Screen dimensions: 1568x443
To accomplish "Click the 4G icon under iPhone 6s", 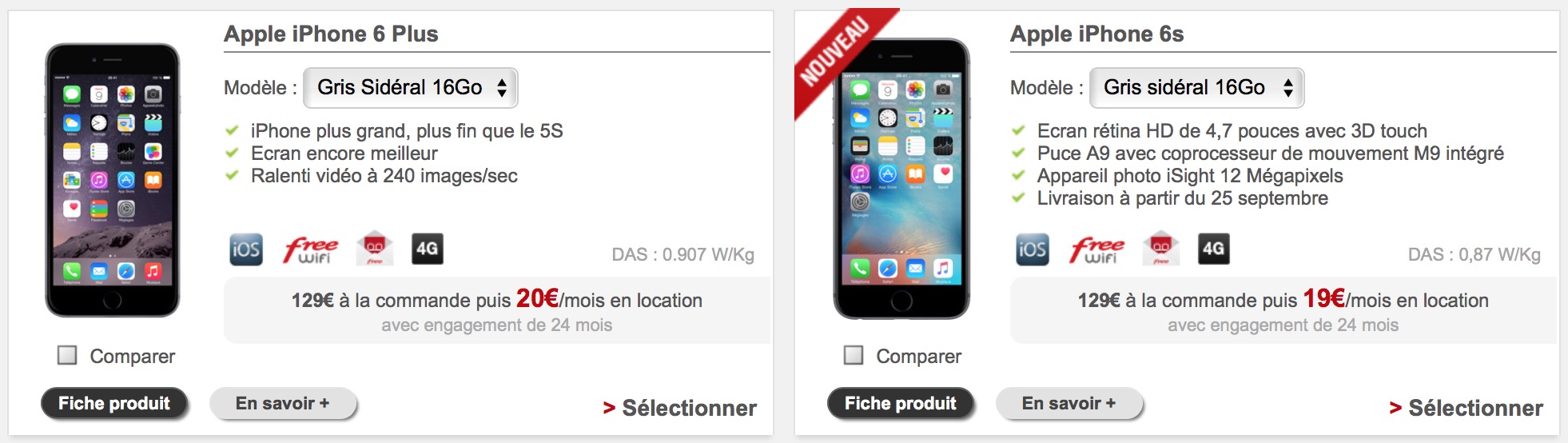I will [1214, 249].
